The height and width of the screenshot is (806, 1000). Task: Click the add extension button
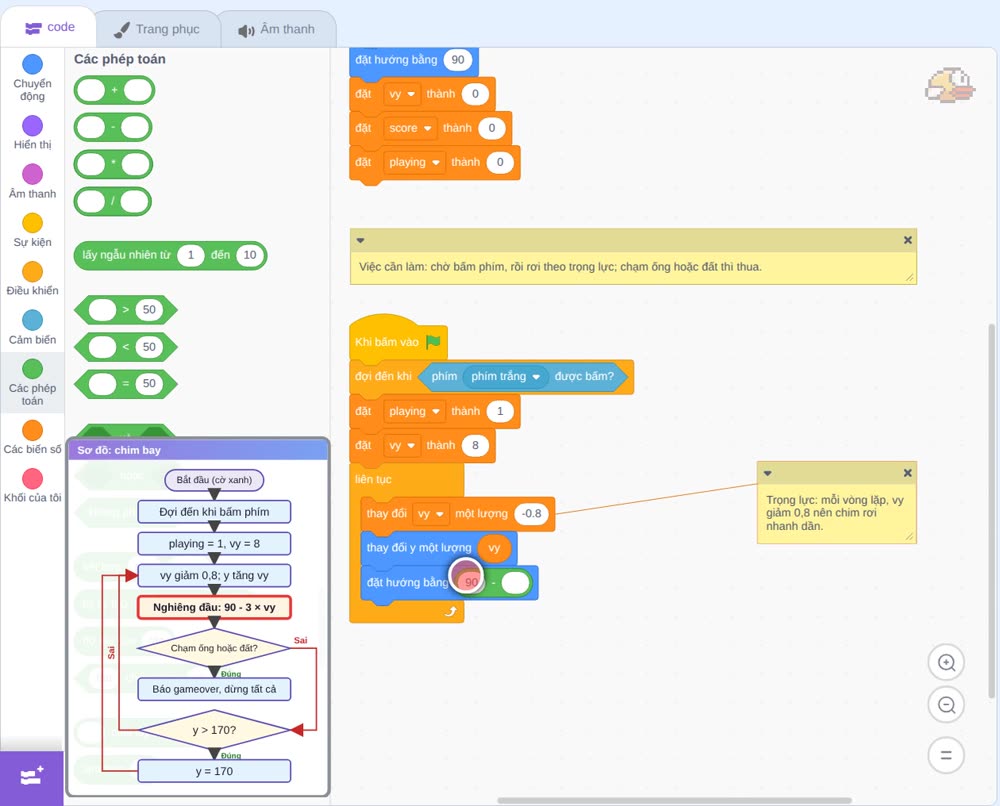tap(32, 777)
